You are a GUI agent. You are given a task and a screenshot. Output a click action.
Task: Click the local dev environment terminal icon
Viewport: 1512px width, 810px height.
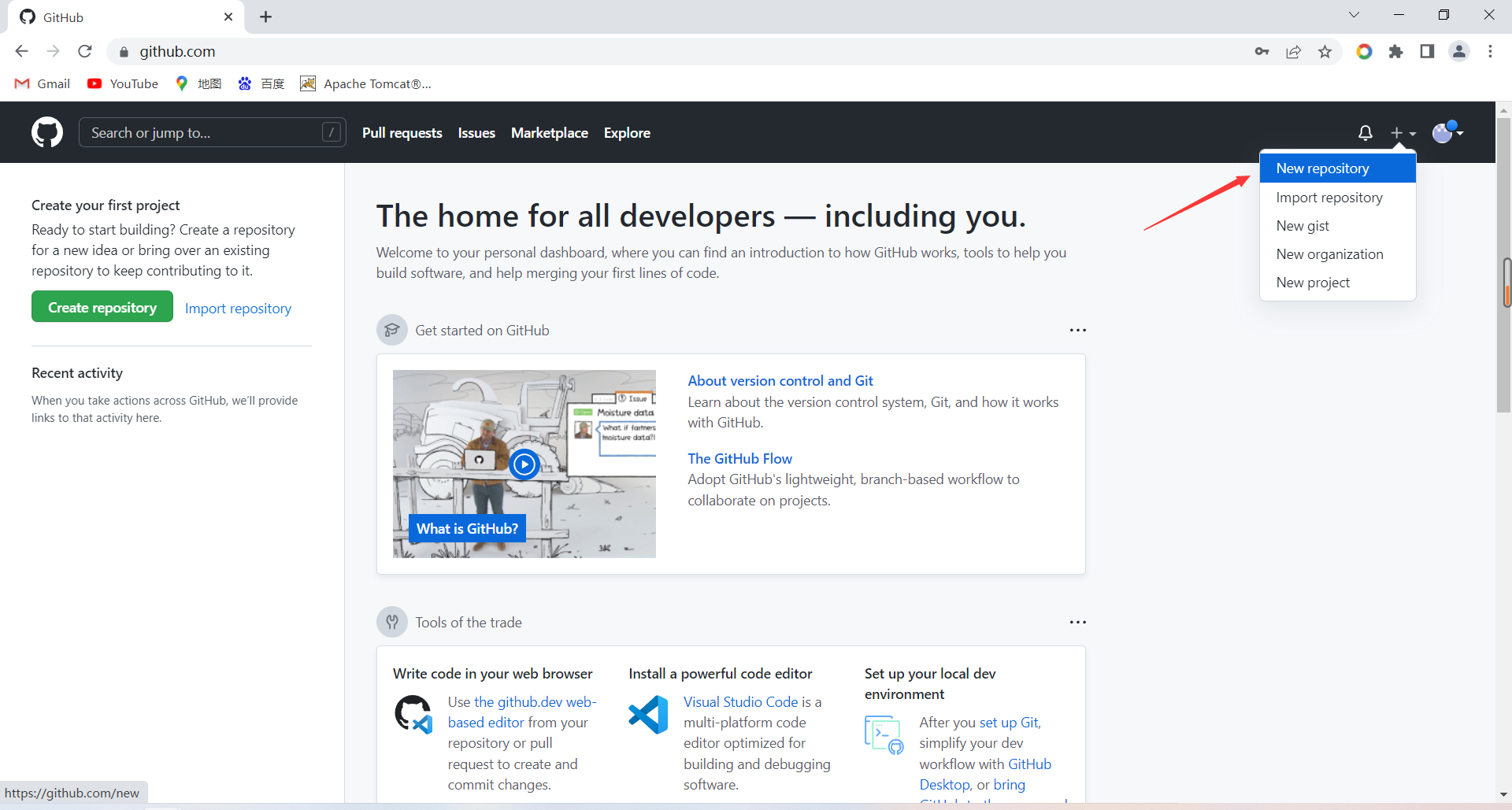884,734
